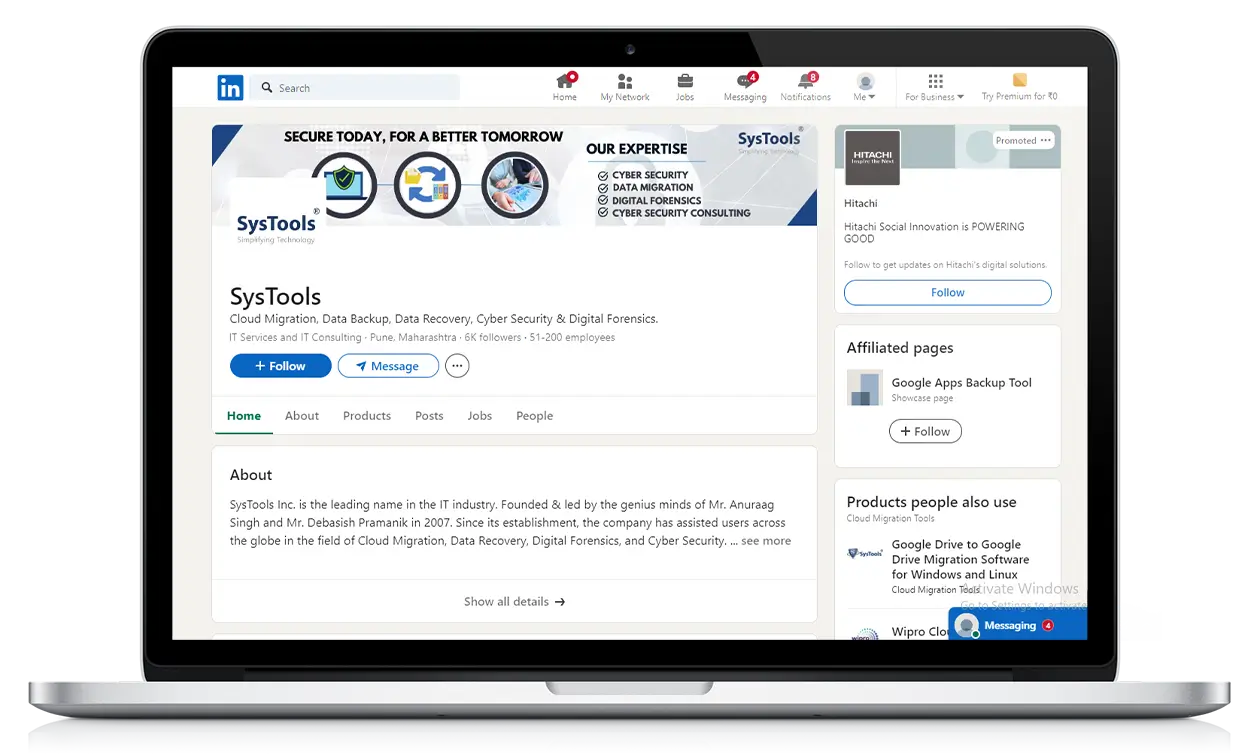The width and height of the screenshot is (1260, 756).
Task: Follow the Hitachi promoted page
Action: coord(948,293)
